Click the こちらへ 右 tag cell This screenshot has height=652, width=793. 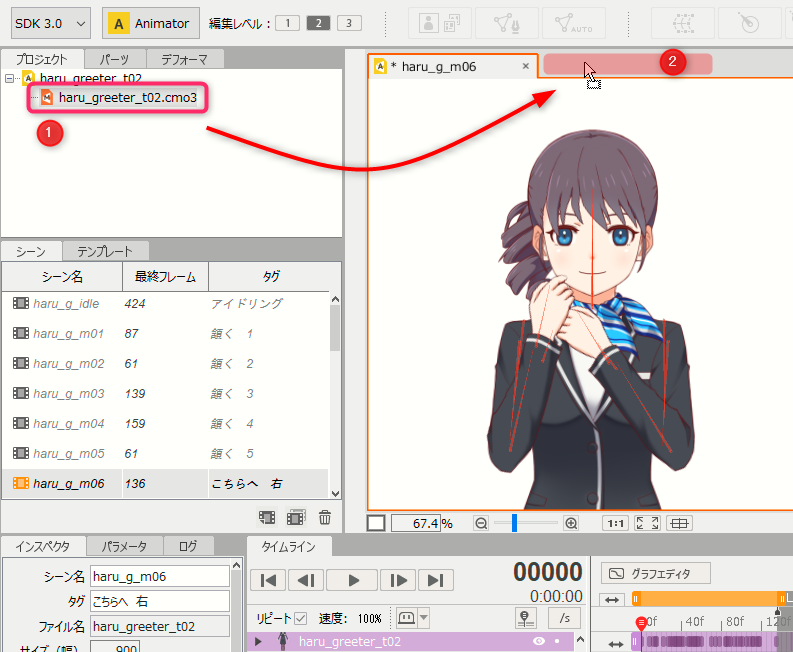(268, 484)
